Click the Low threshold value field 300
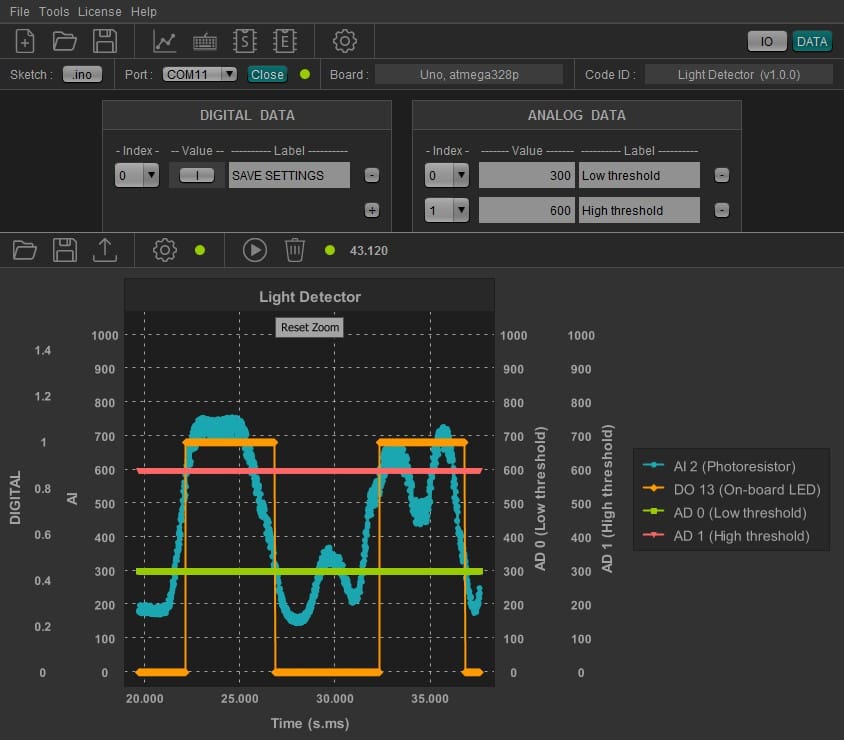The width and height of the screenshot is (844, 740). 526,175
